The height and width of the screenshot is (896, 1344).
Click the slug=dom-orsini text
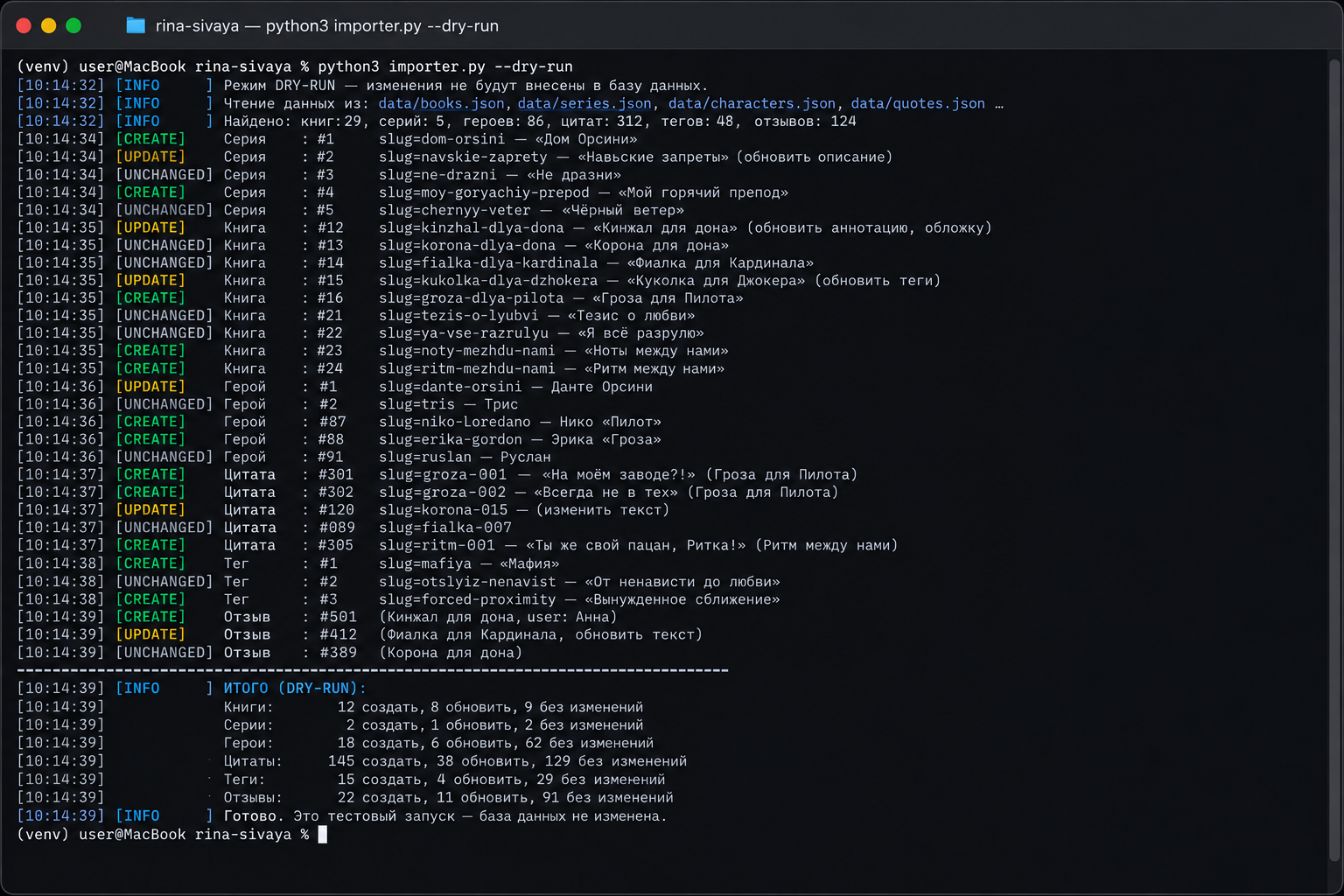[x=442, y=139]
